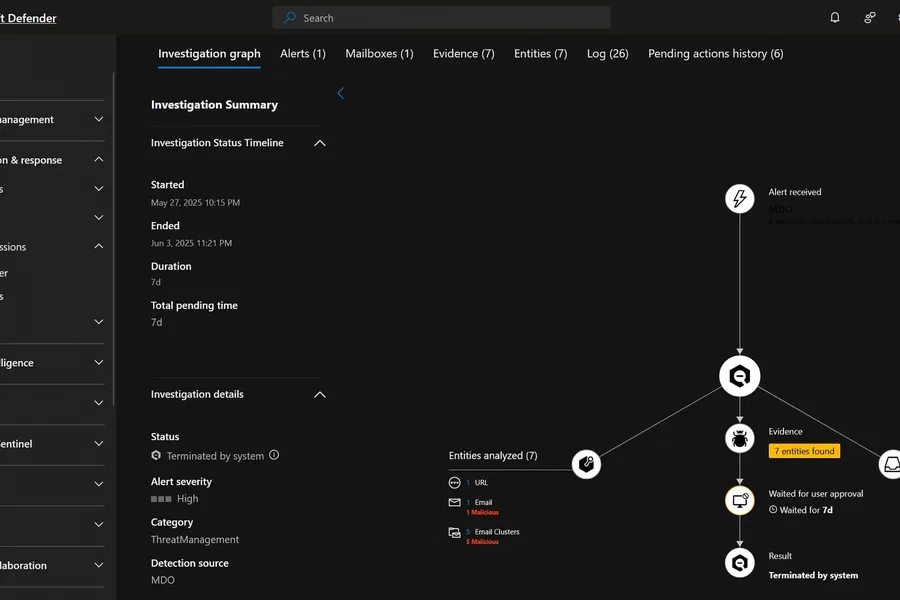Select the Alert received lightning node
The image size is (900, 600).
pos(739,199)
